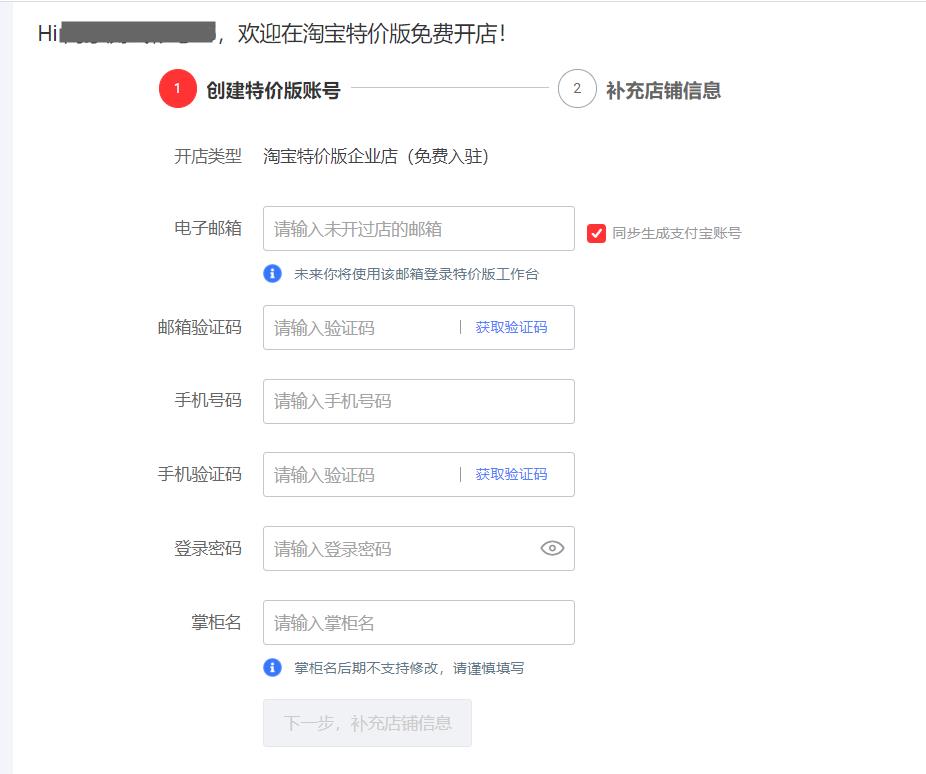Click the blue info icon under 掌柜名 field

(272, 668)
